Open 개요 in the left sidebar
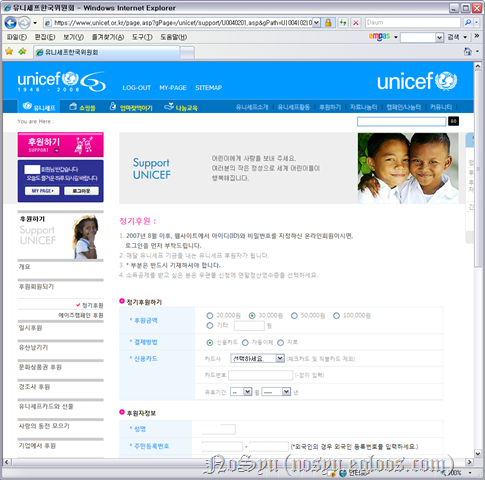 (24, 267)
